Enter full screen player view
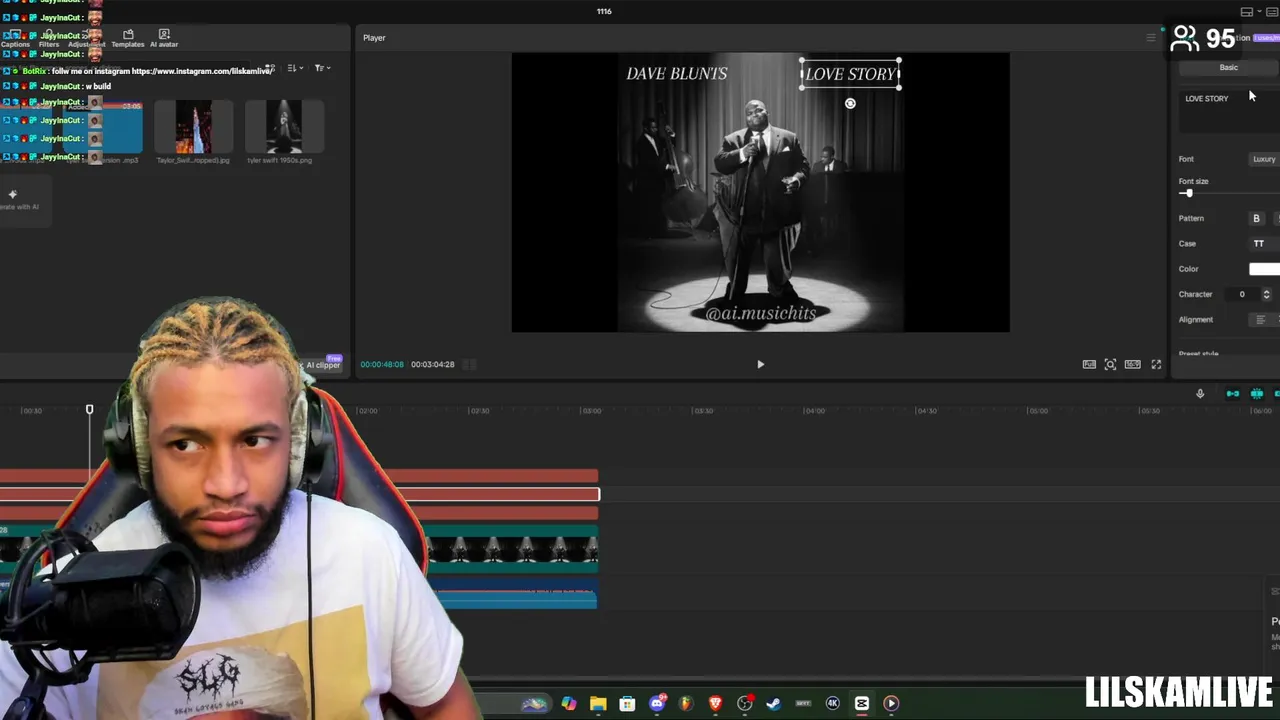Screen dimensions: 1280x720 click(x=1156, y=364)
